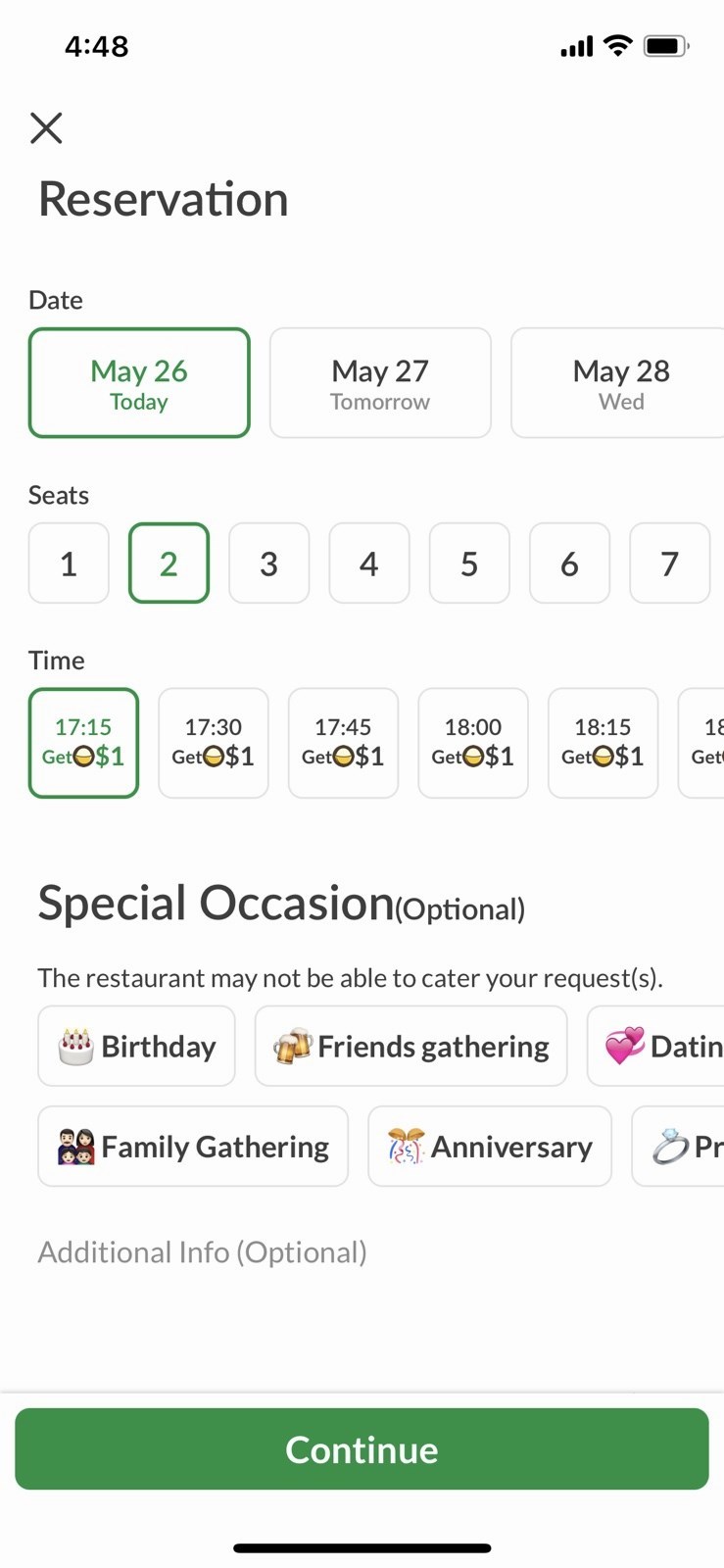Pick the 18:00 time slot
This screenshot has height=1568, width=724.
pos(473,743)
